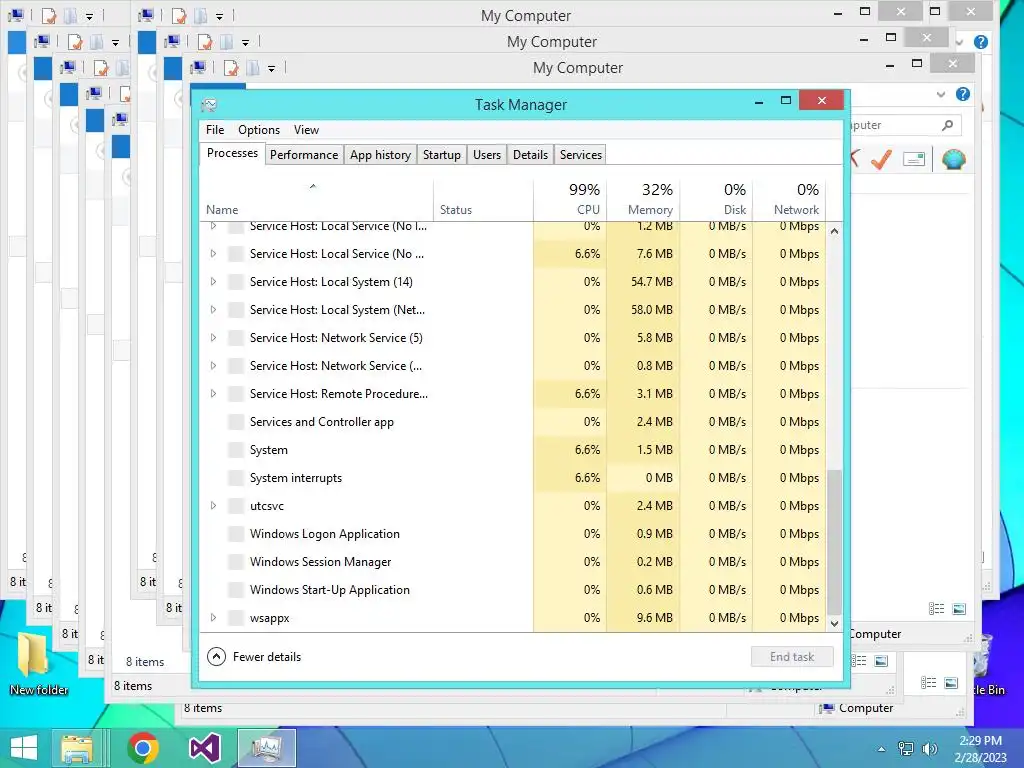Sort by the 0% Disk column
Viewport: 1024px width, 768px height.
[716, 199]
